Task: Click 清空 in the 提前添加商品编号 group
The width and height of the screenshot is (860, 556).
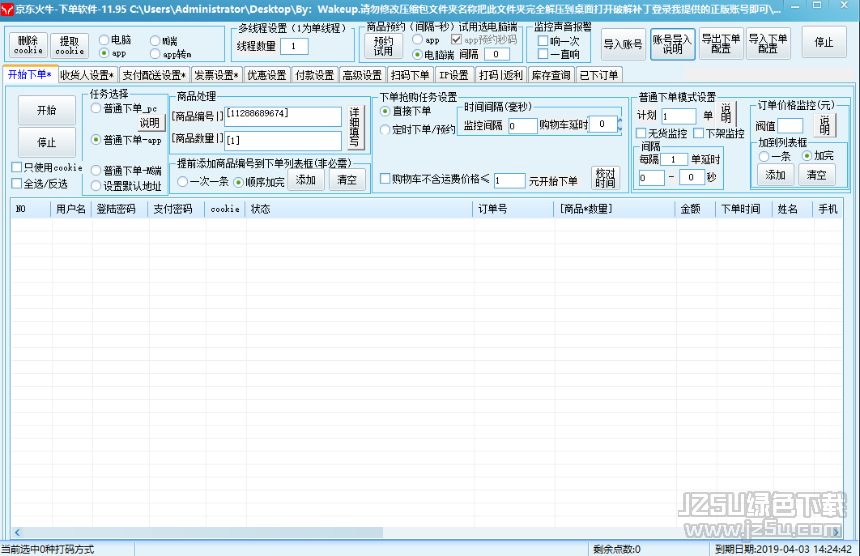Action: (347, 180)
